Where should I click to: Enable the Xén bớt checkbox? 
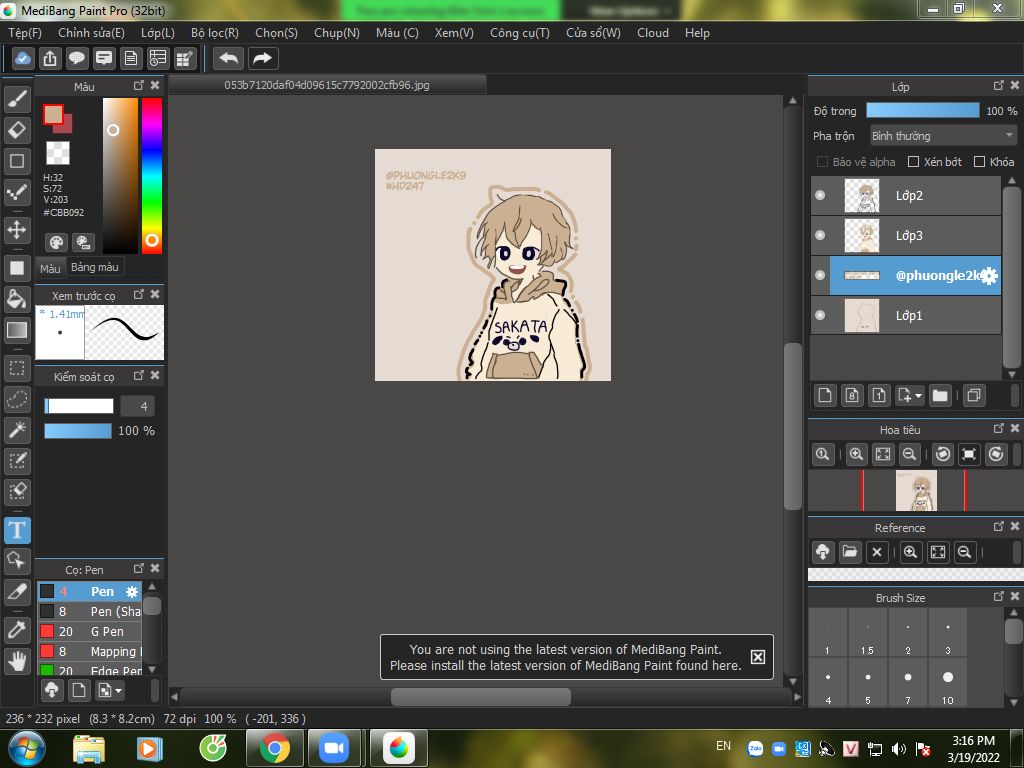click(914, 162)
